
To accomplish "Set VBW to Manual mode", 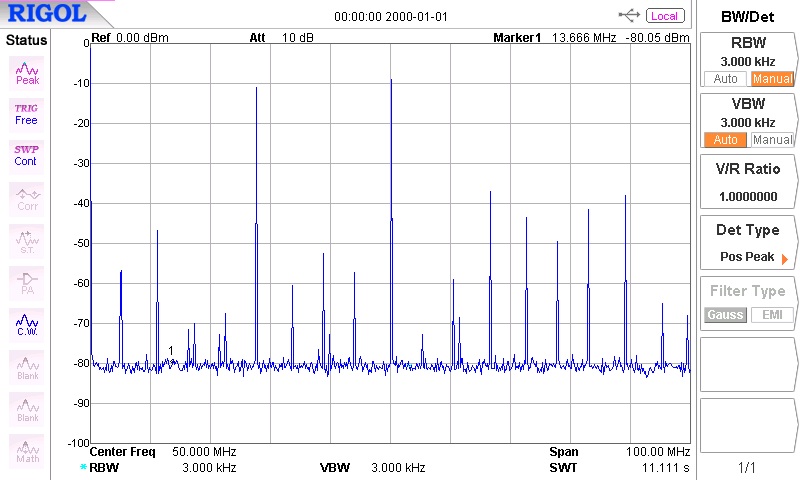I will pos(772,140).
